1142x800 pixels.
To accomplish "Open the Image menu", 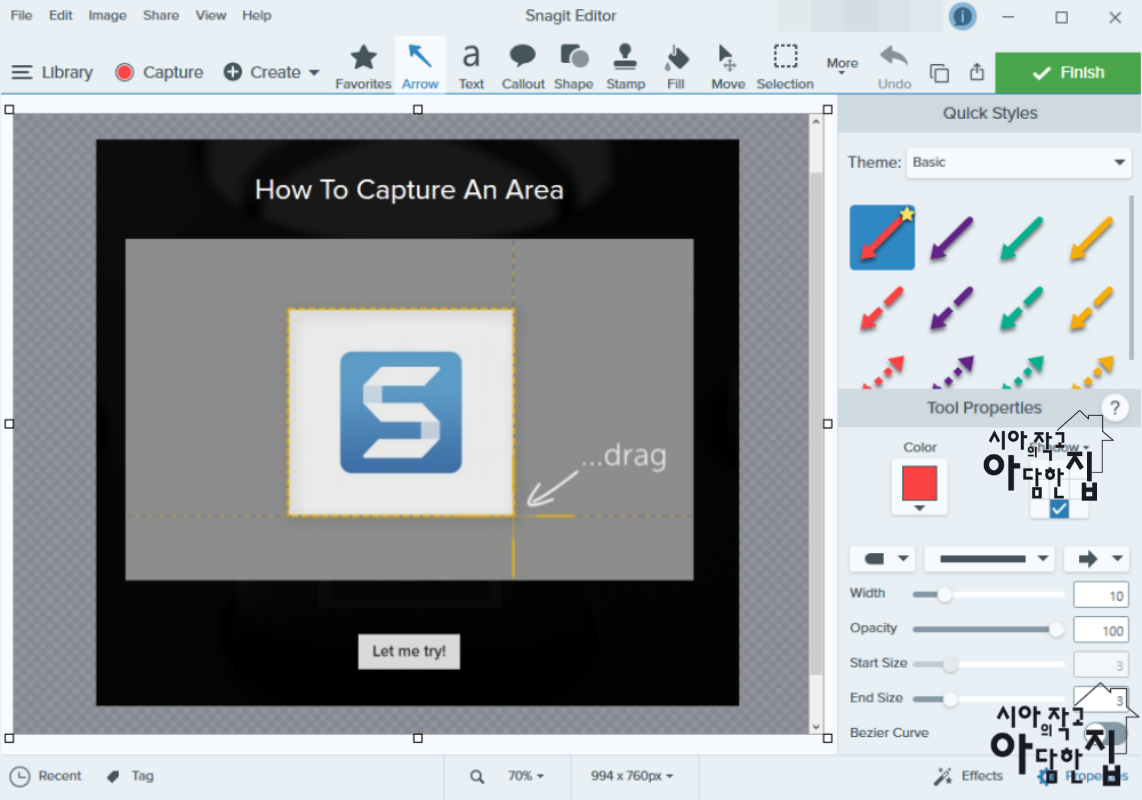I will (x=107, y=15).
